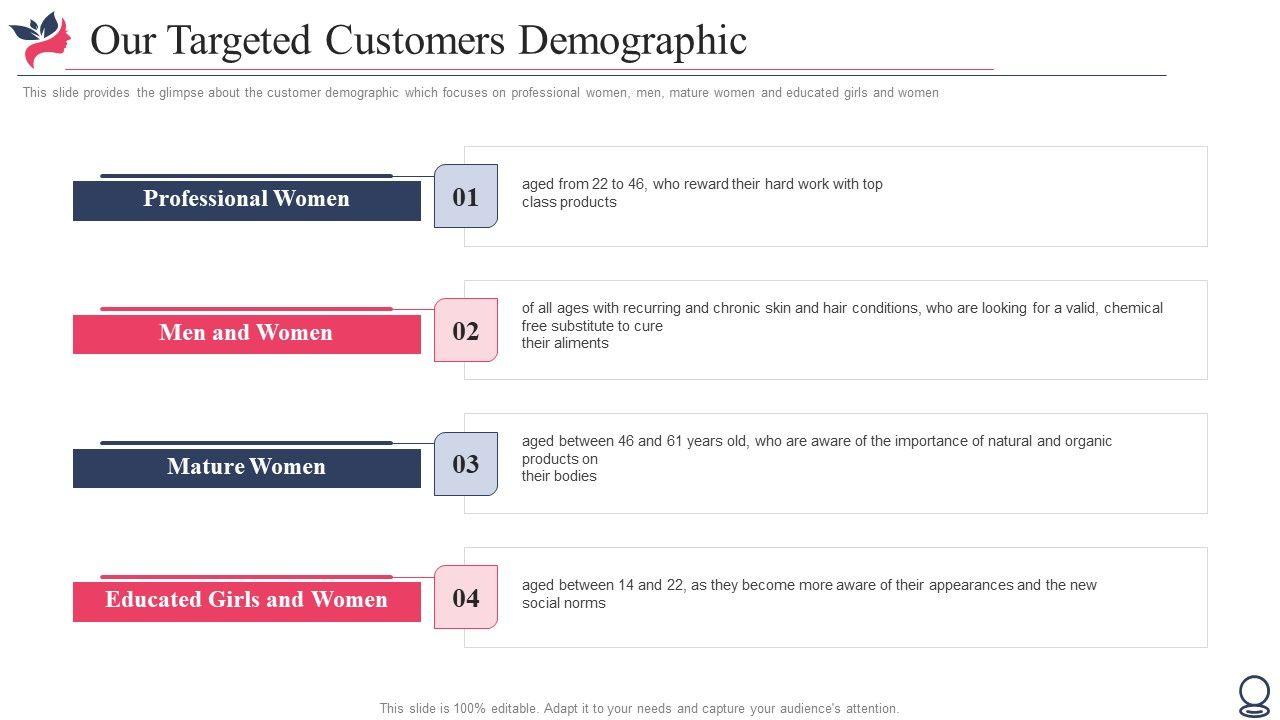Select the text about ages 14 and 22
The image size is (1280, 720).
809,594
